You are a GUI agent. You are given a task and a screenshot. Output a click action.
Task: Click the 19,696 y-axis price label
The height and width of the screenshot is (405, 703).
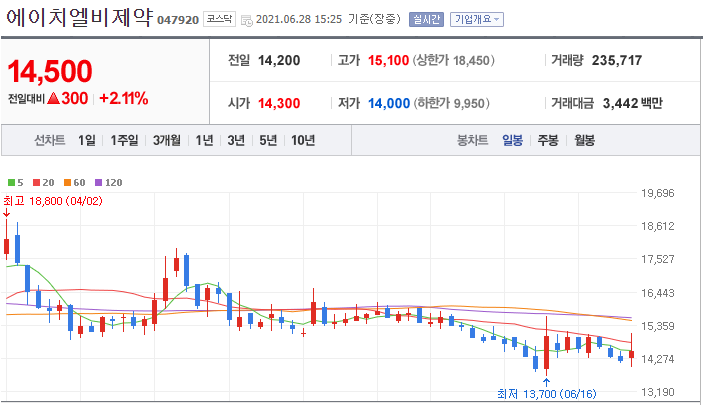point(657,193)
